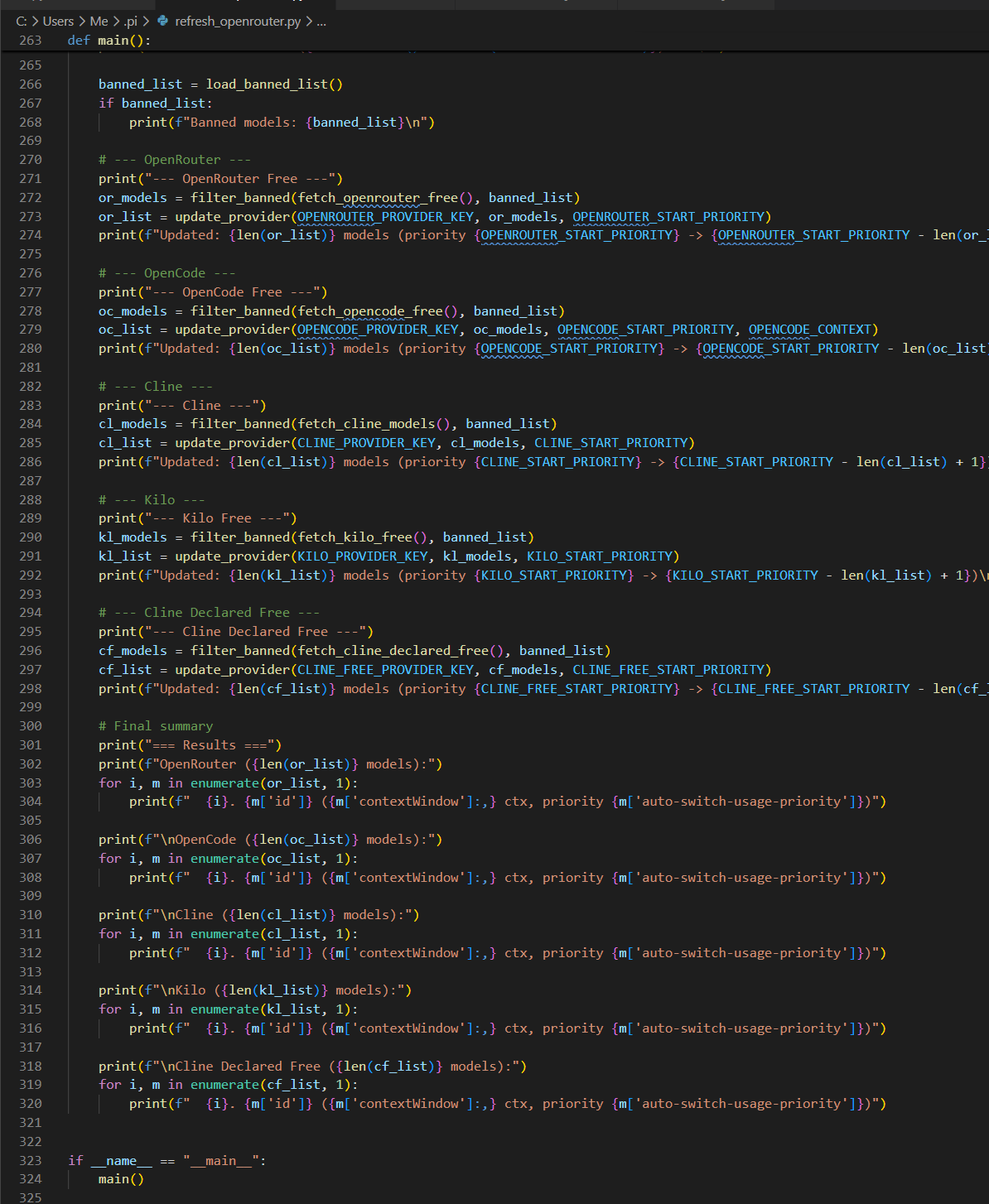This screenshot has width=989, height=1204.
Task: Click the "\nKilo" f-string on line 314
Action: [x=183, y=990]
